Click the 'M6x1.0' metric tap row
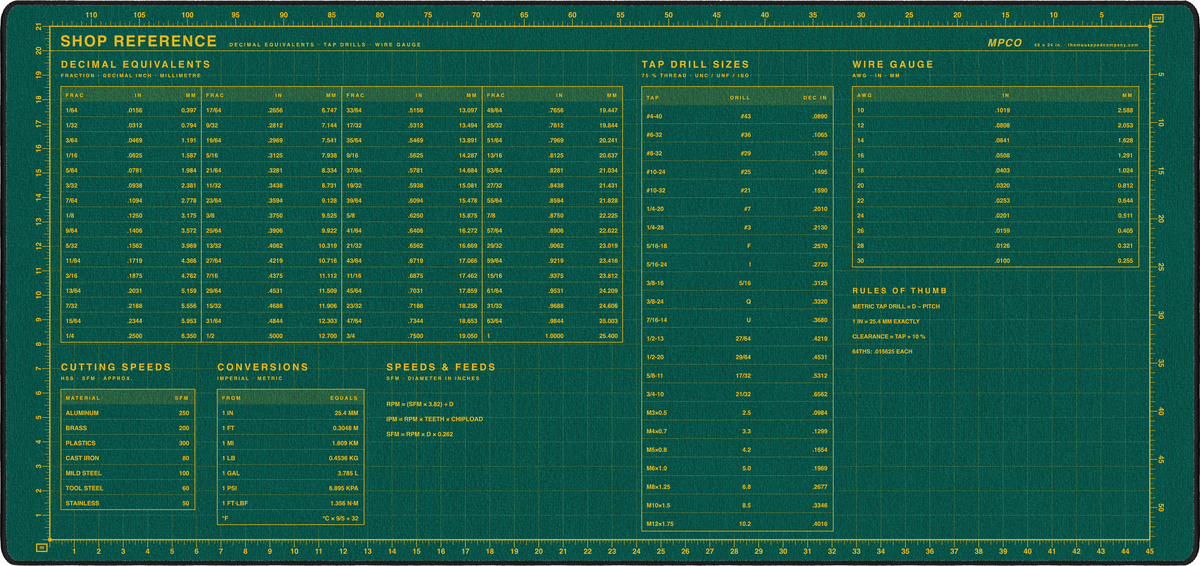 [737, 468]
